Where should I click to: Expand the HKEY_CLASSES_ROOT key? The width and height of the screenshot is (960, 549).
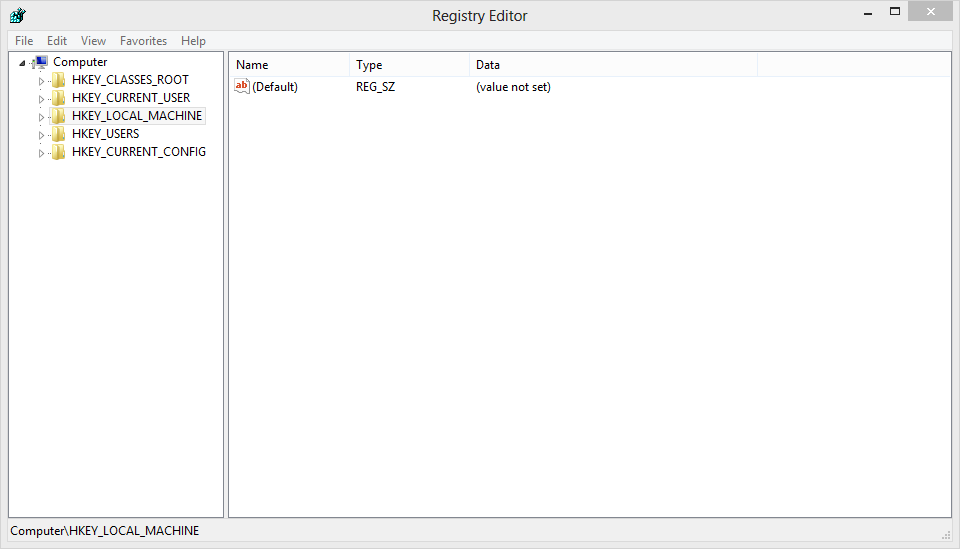[41, 81]
